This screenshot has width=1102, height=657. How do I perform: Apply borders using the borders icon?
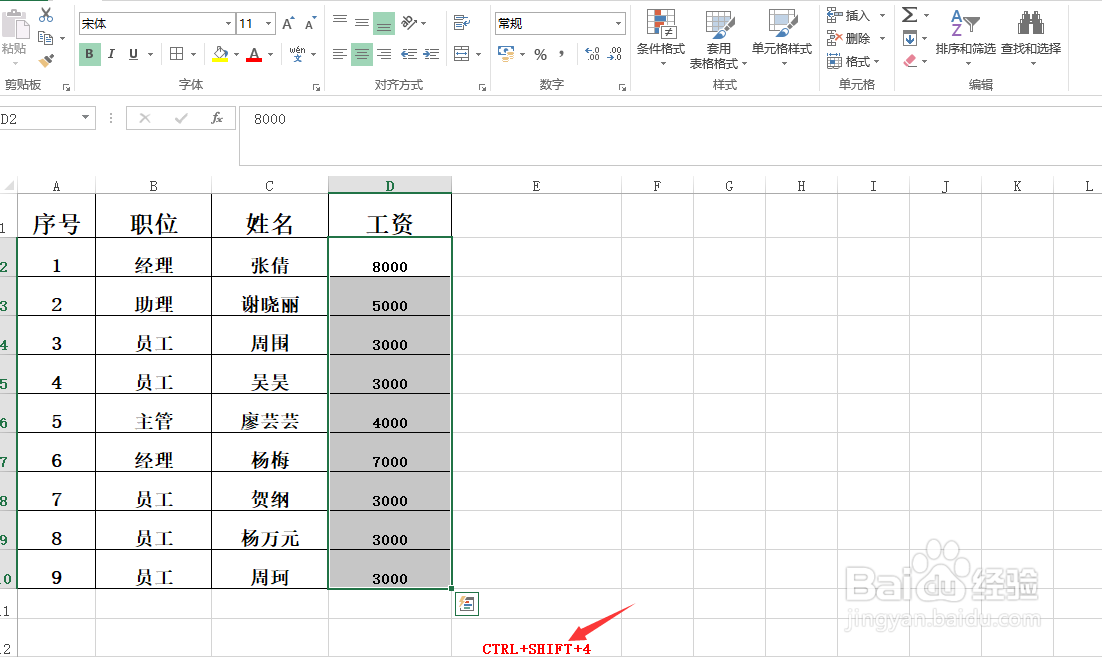pyautogui.click(x=176, y=53)
